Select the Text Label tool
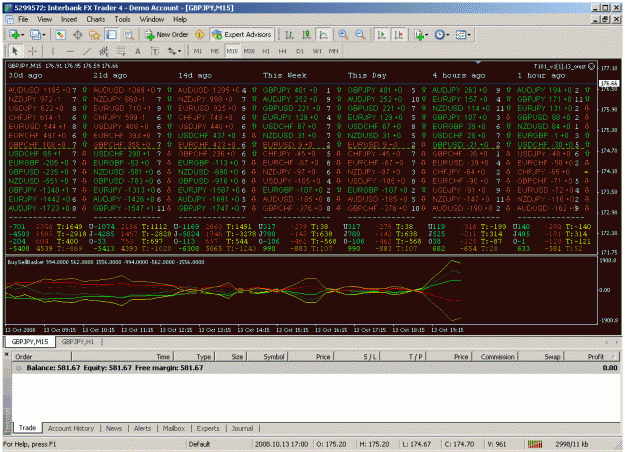 (155, 51)
